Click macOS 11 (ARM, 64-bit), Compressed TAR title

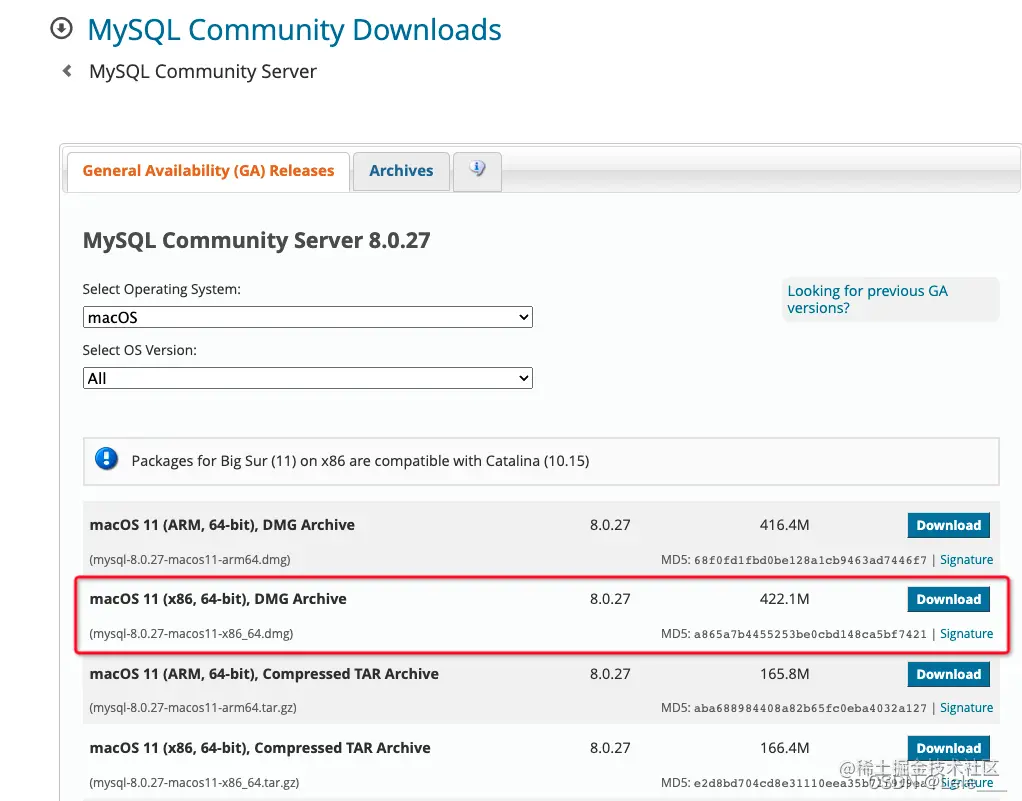pyautogui.click(x=264, y=674)
